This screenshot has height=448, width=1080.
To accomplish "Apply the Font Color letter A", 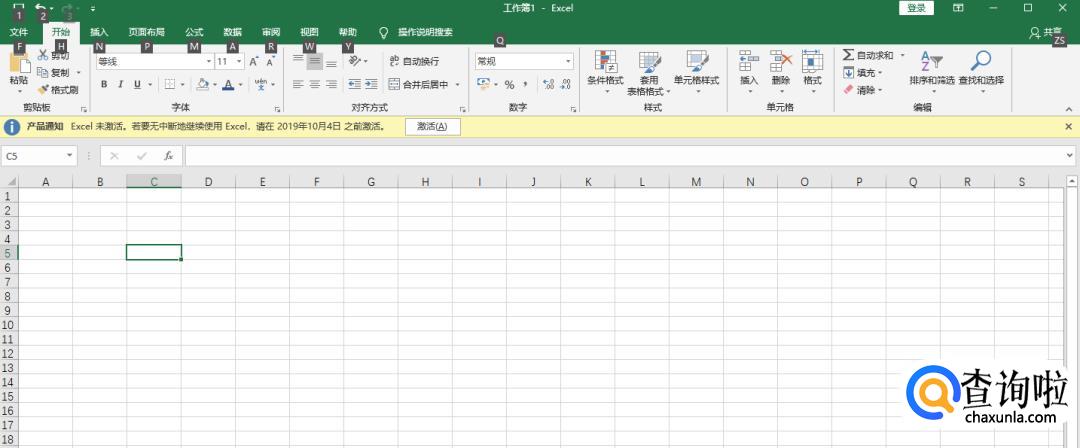I will tap(228, 84).
